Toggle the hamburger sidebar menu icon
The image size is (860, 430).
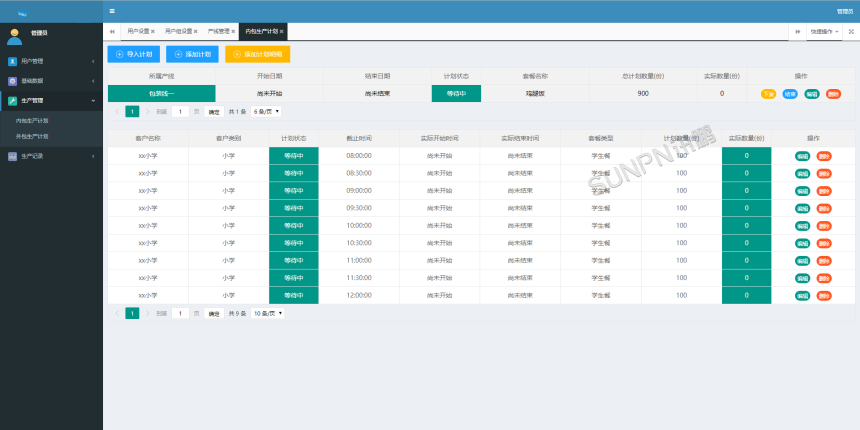(112, 11)
